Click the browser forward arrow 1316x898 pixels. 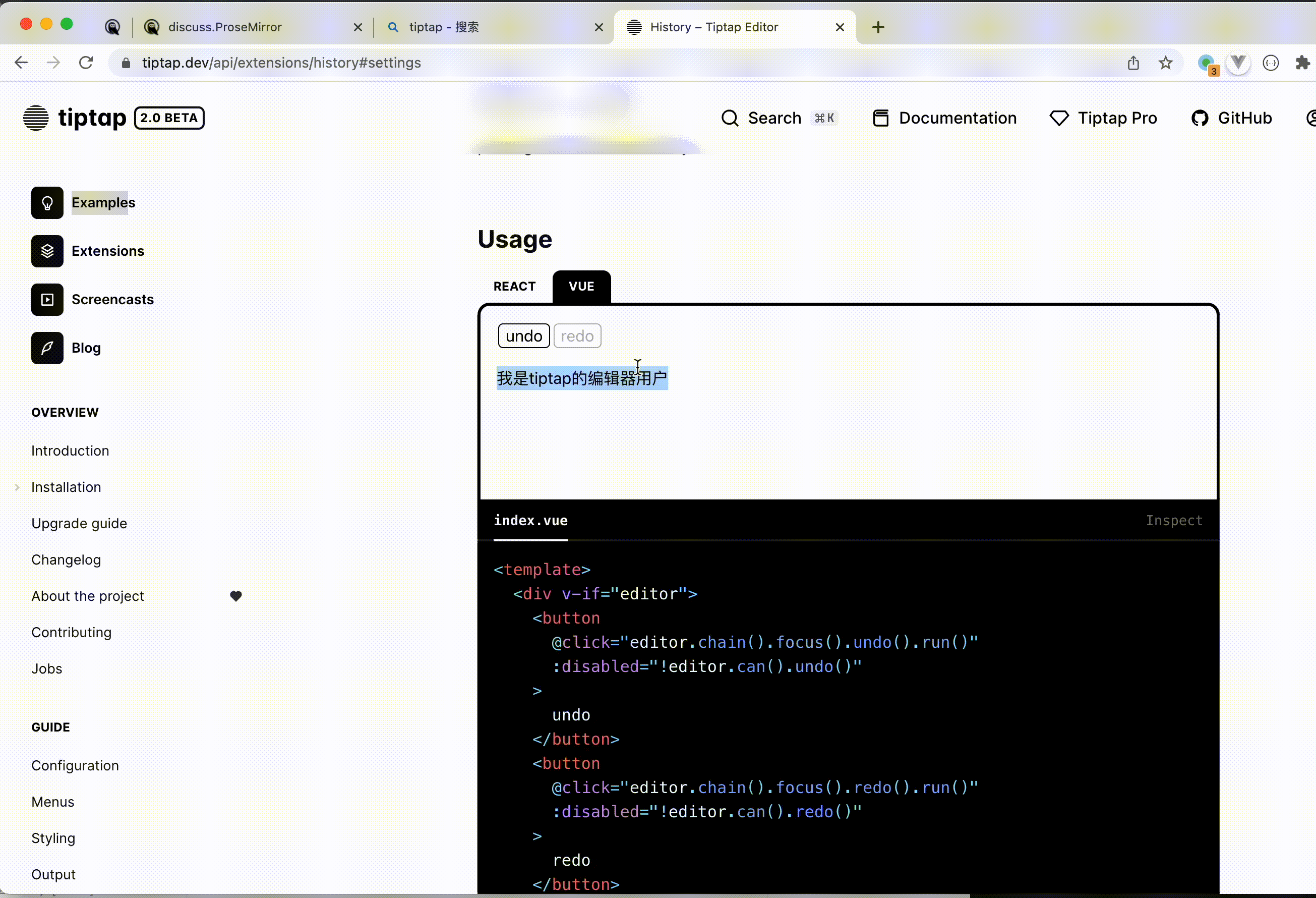(53, 63)
